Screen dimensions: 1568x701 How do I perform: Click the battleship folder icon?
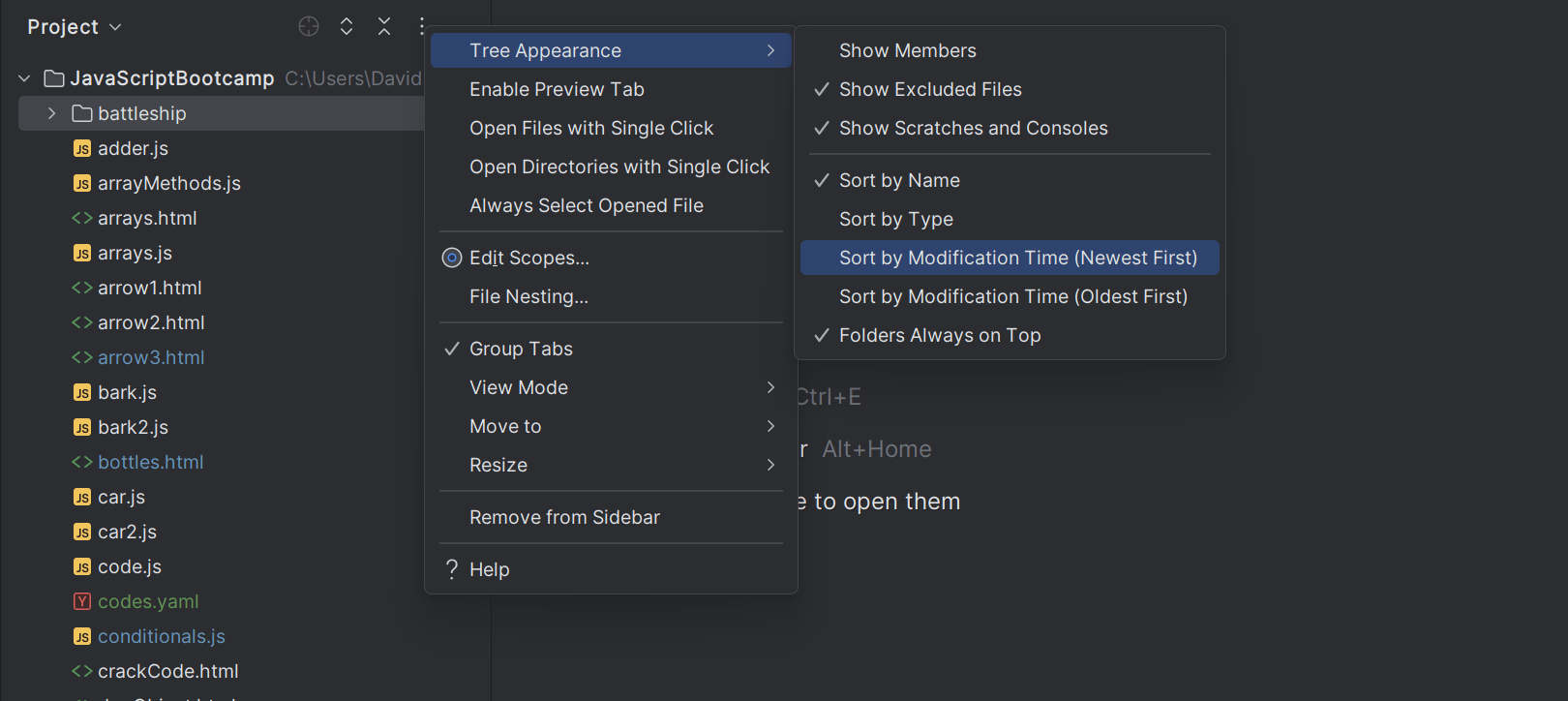tap(82, 113)
